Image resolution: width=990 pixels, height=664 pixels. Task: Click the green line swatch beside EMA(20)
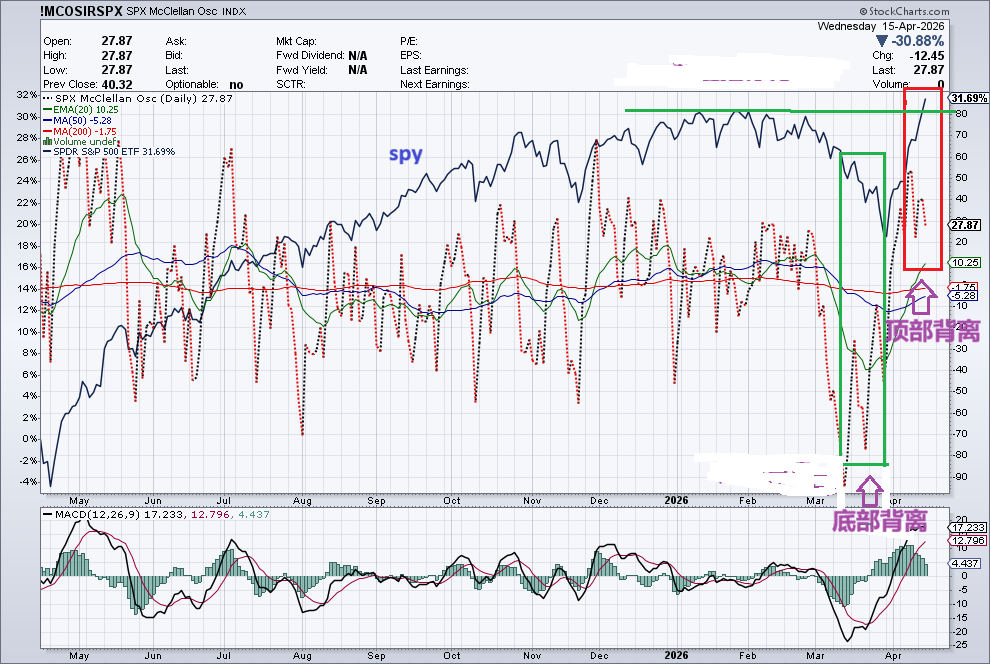pos(47,110)
